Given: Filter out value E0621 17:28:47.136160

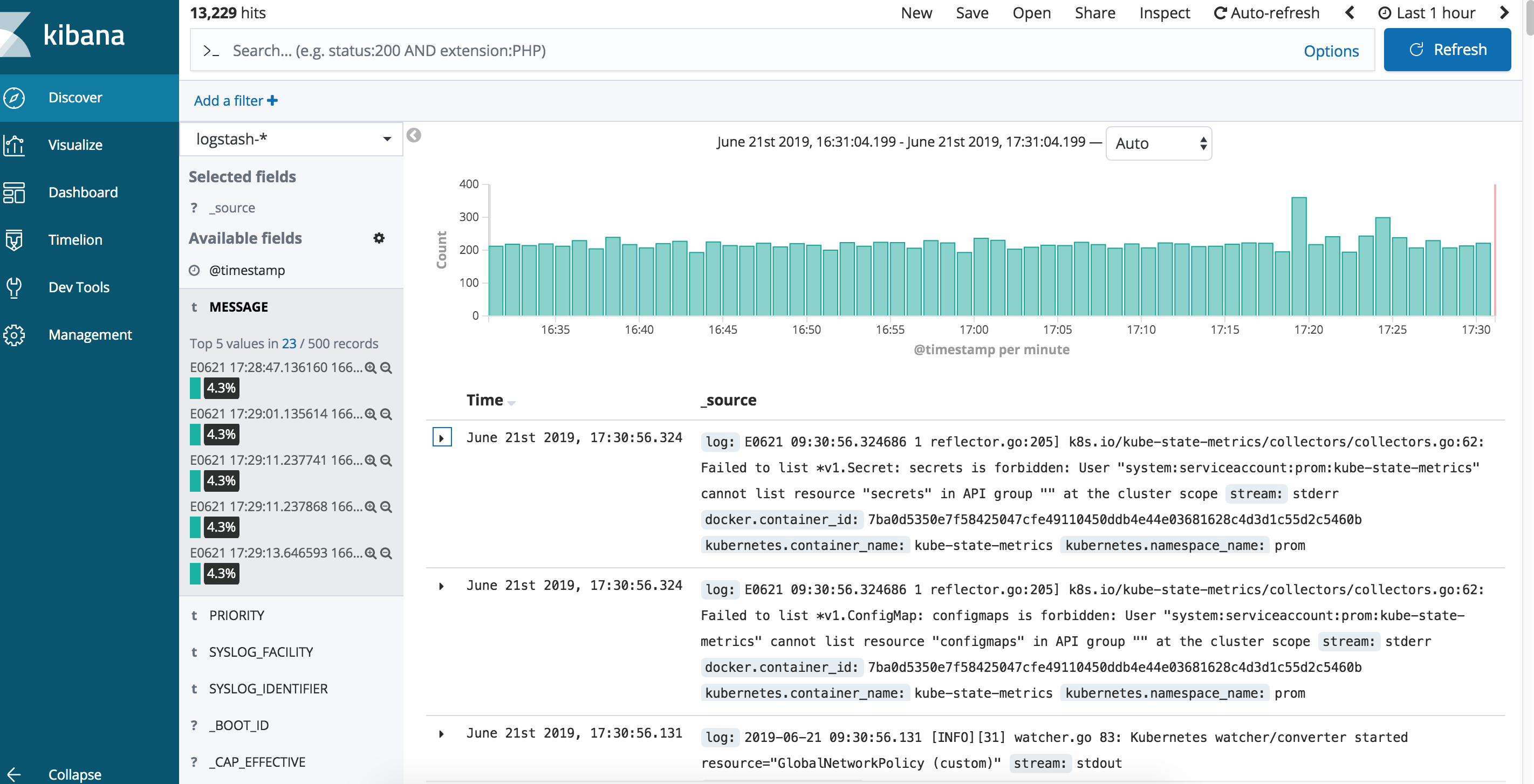Looking at the screenshot, I should point(386,368).
